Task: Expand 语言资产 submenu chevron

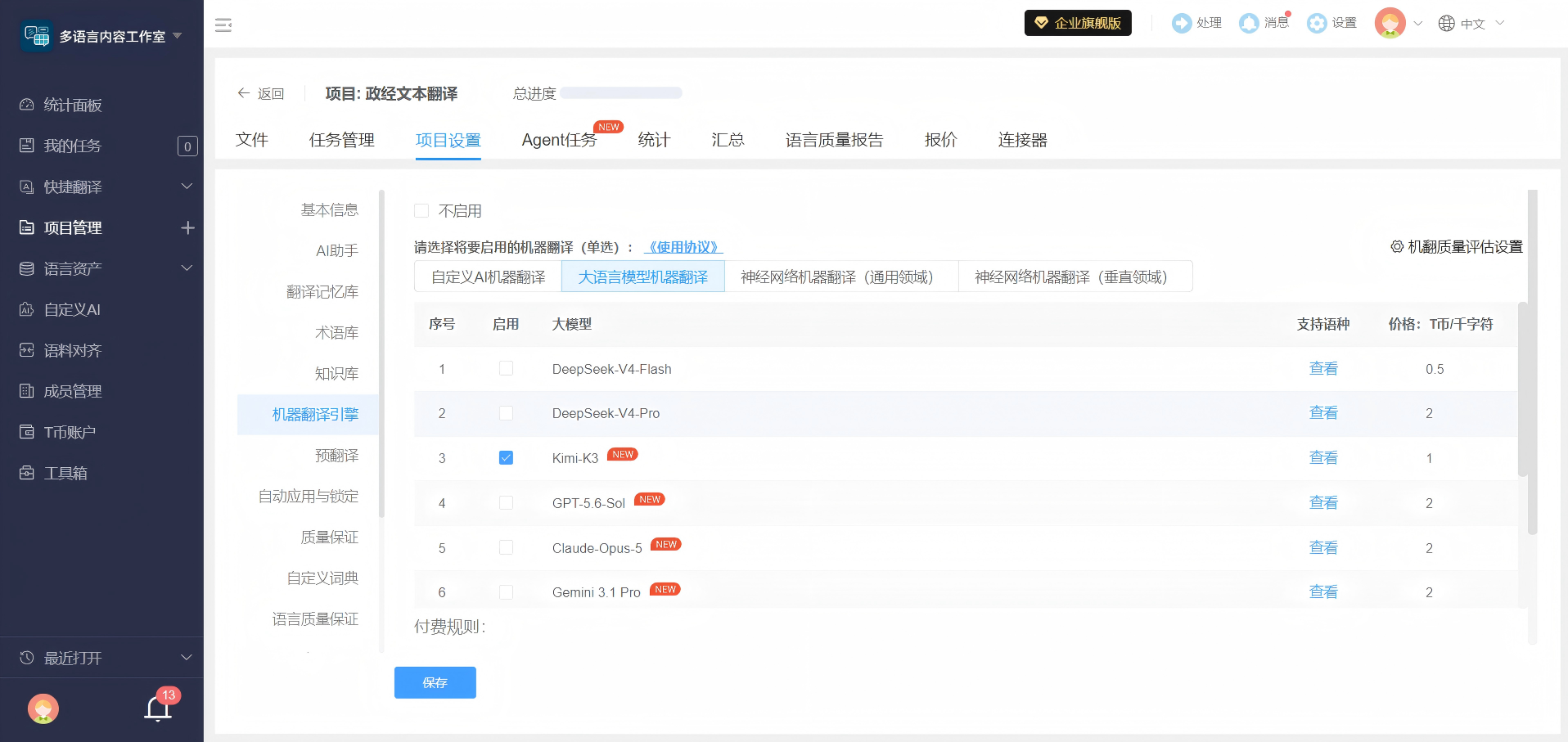Action: [x=187, y=268]
